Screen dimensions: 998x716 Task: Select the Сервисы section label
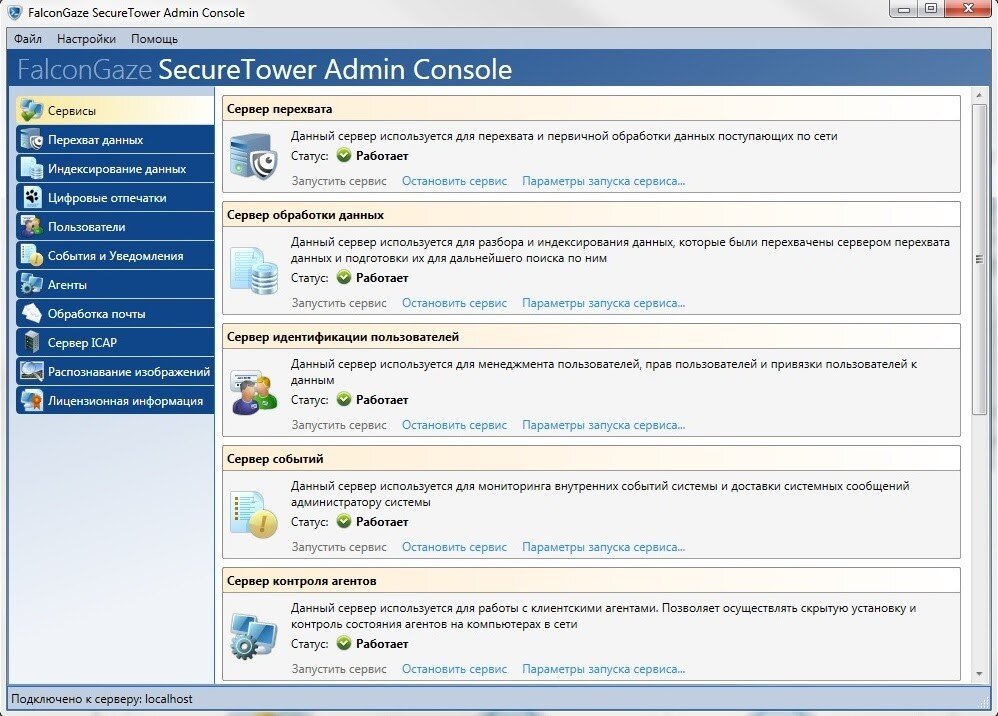tap(72, 111)
